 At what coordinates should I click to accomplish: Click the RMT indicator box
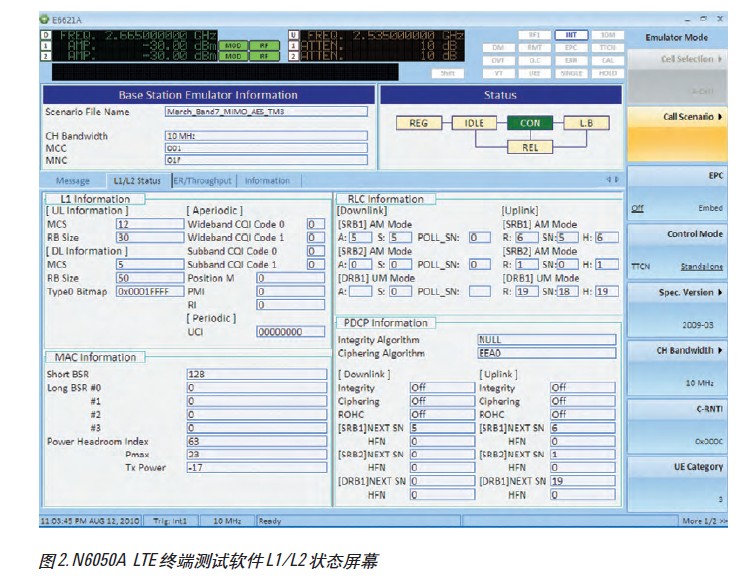point(534,48)
